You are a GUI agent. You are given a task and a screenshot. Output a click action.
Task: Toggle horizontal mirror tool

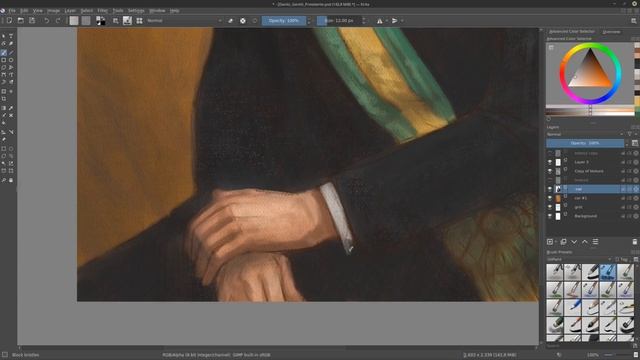[380, 20]
